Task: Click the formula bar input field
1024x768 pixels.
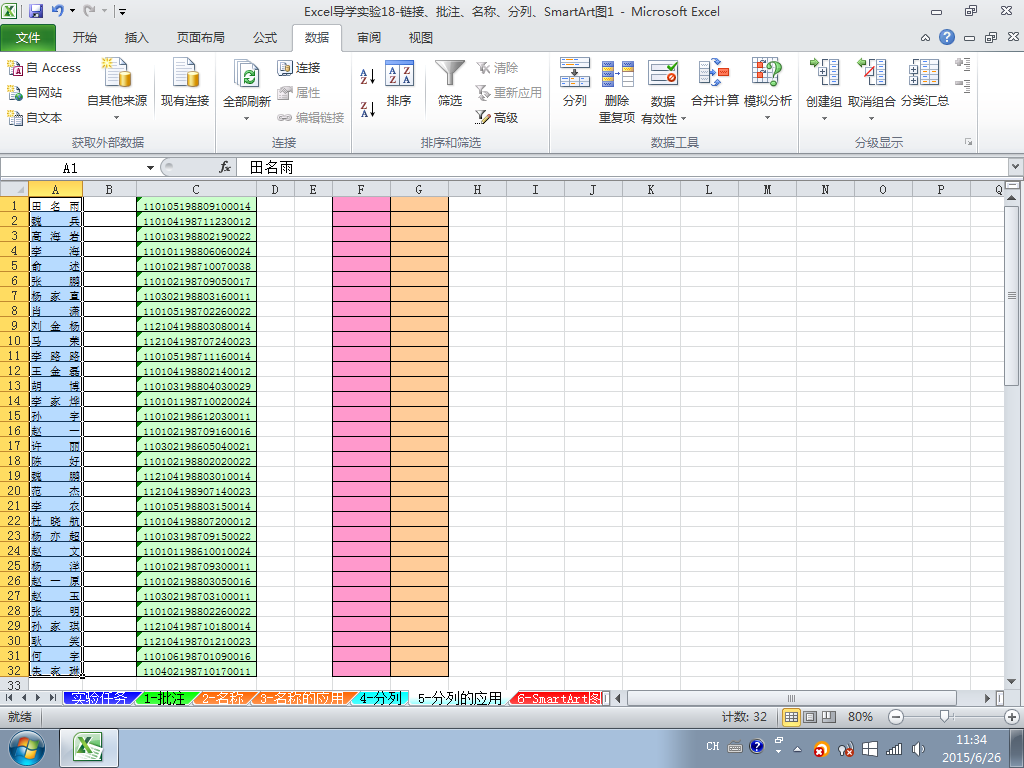Action: click(x=622, y=167)
